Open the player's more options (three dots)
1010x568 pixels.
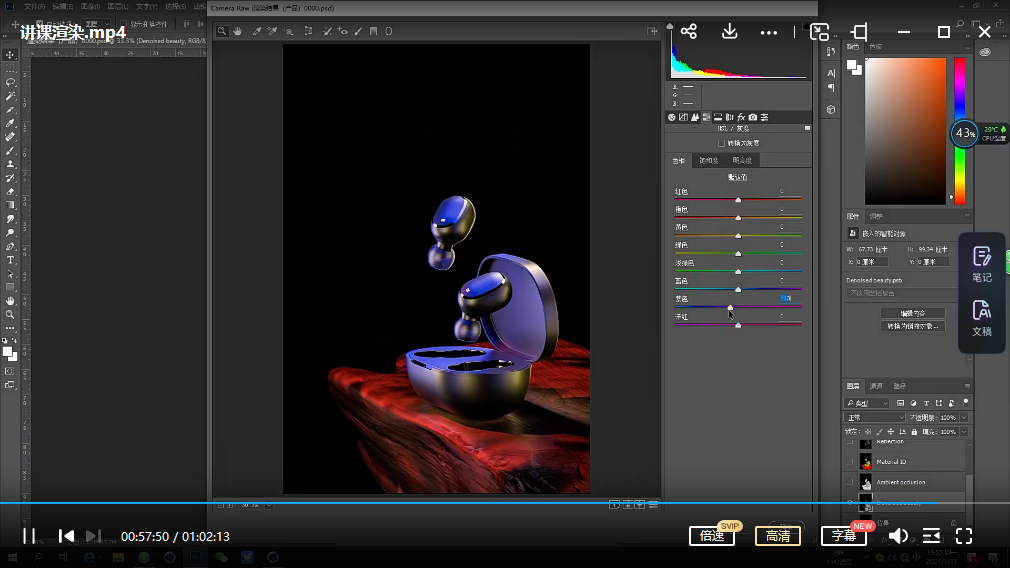[768, 32]
